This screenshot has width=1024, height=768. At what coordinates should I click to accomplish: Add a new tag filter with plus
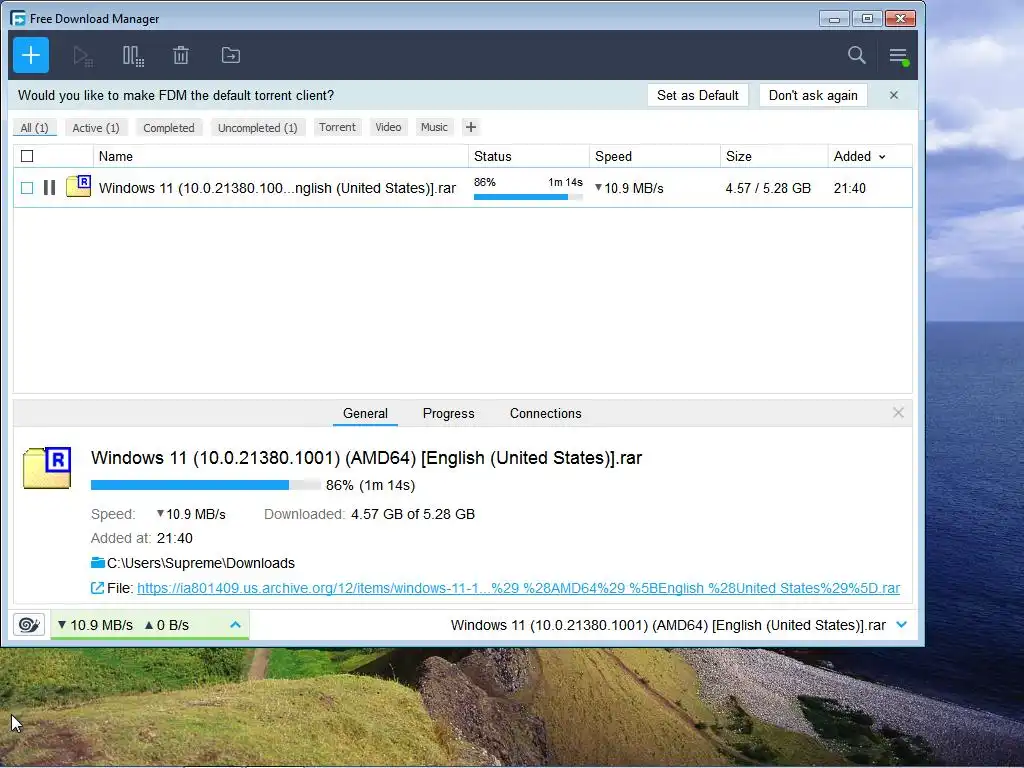click(471, 127)
